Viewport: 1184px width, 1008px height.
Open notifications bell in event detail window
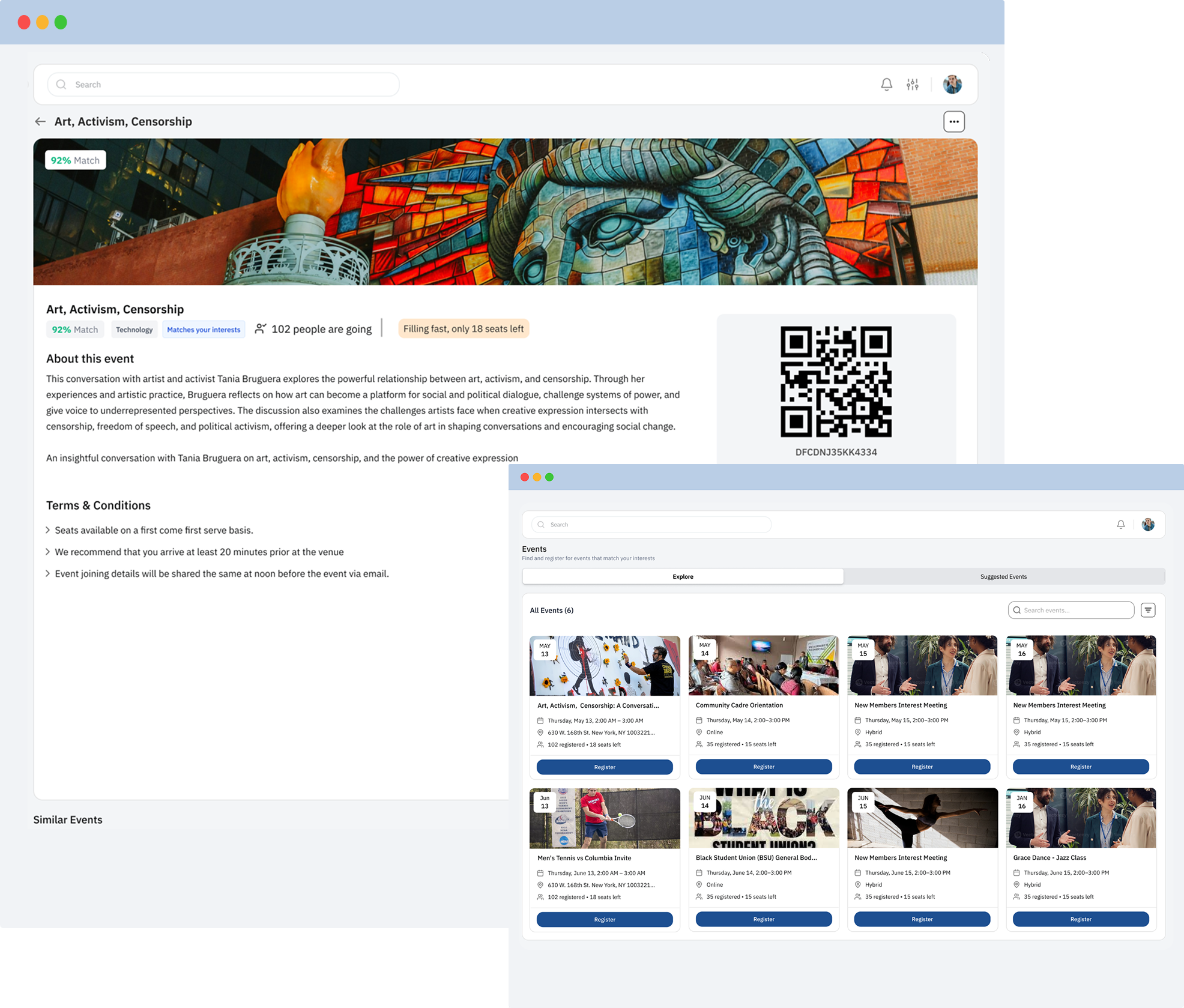pos(886,85)
